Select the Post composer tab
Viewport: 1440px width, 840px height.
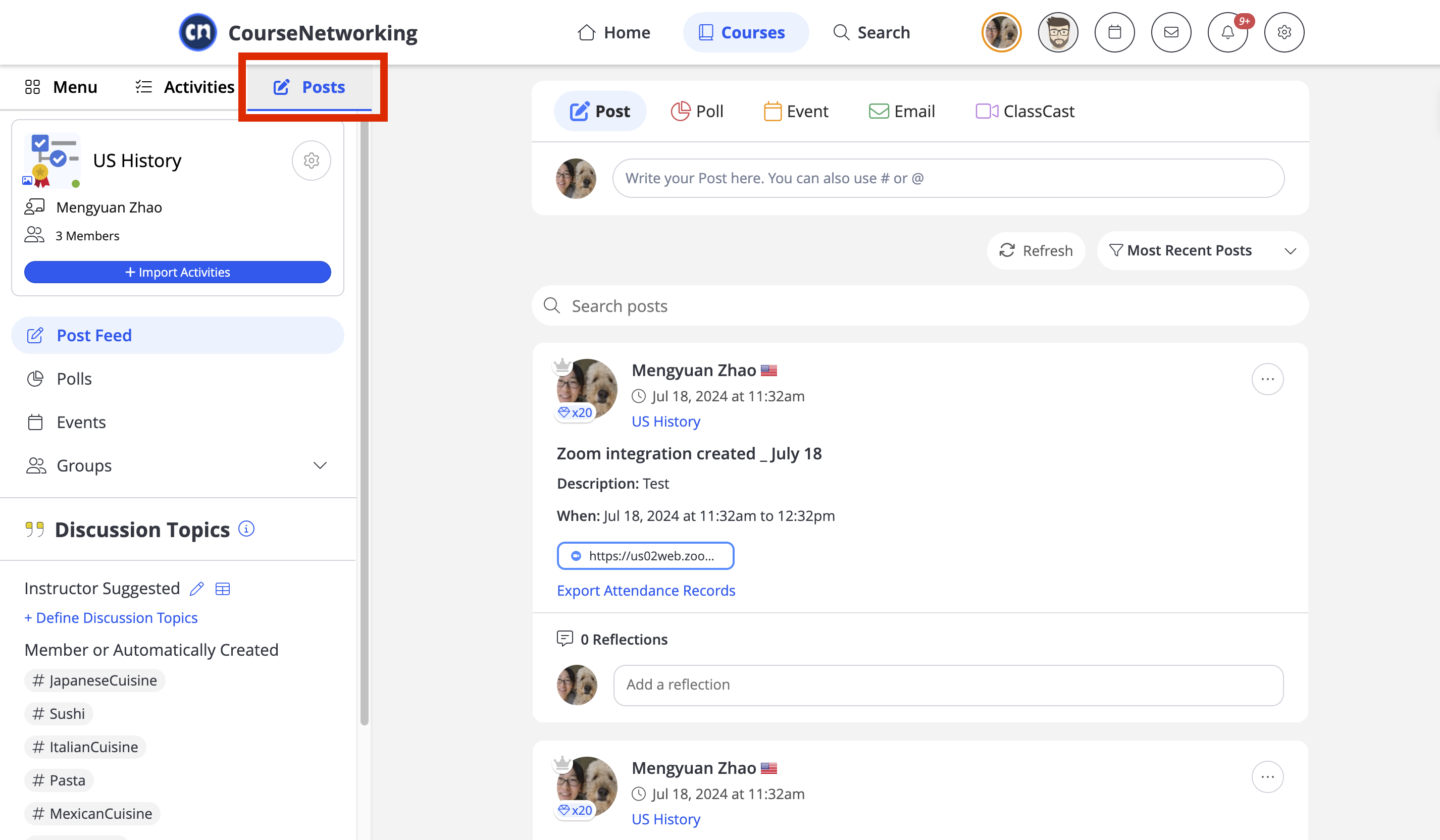[x=600, y=111]
